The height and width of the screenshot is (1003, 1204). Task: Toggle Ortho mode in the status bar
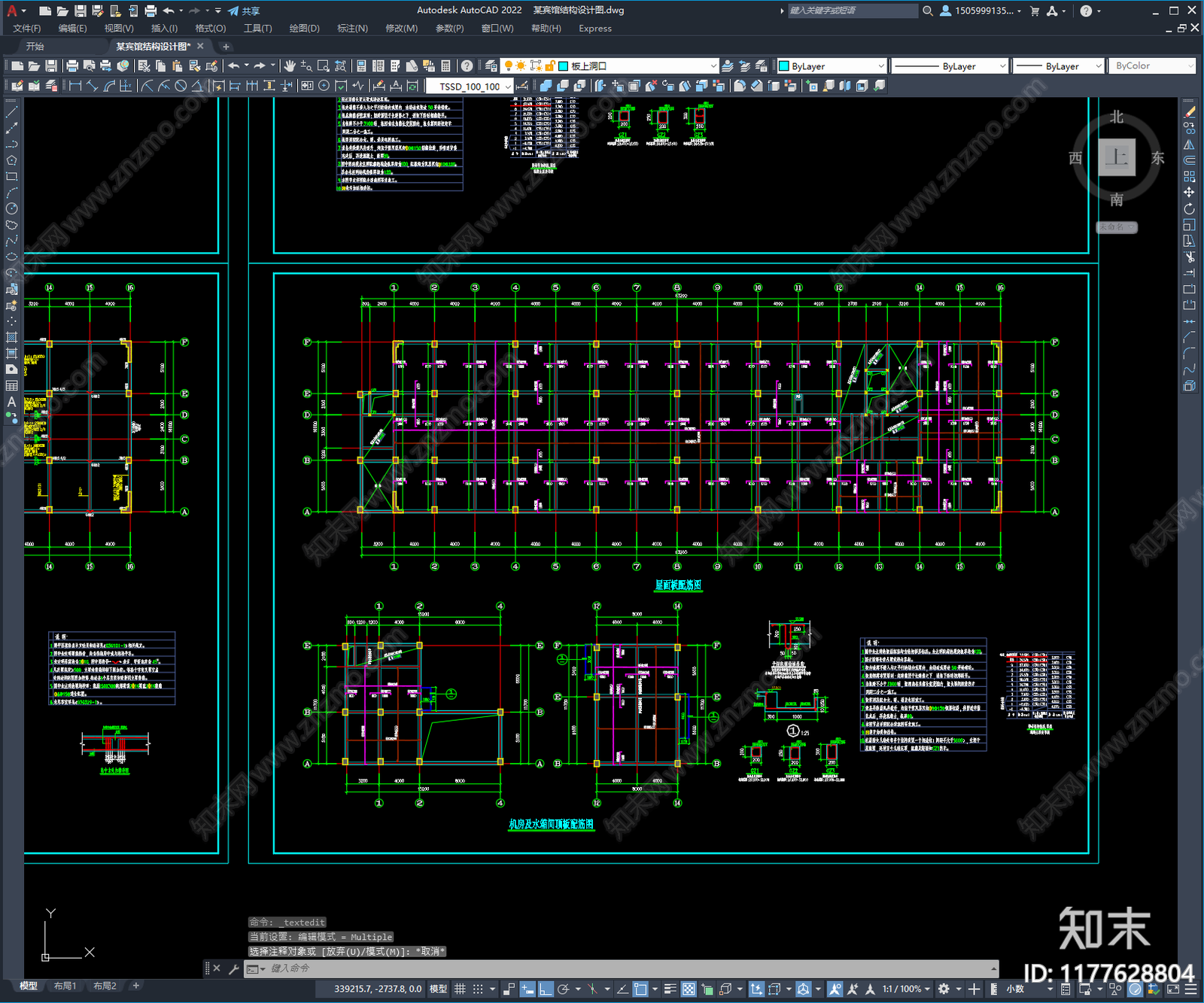[546, 989]
